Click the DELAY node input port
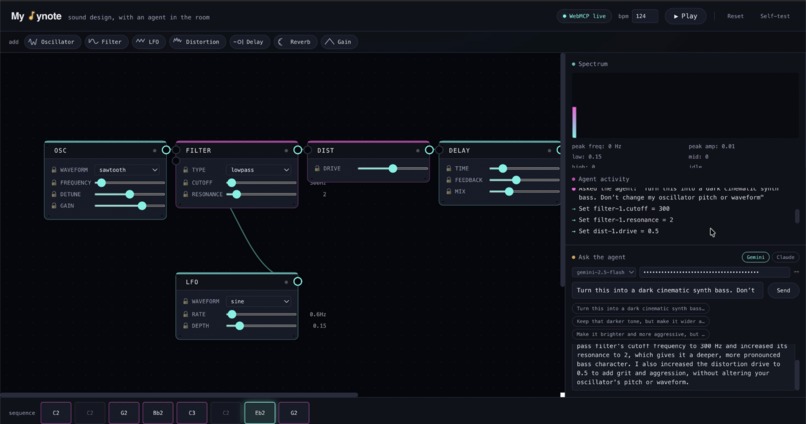806x424 pixels. point(439,150)
